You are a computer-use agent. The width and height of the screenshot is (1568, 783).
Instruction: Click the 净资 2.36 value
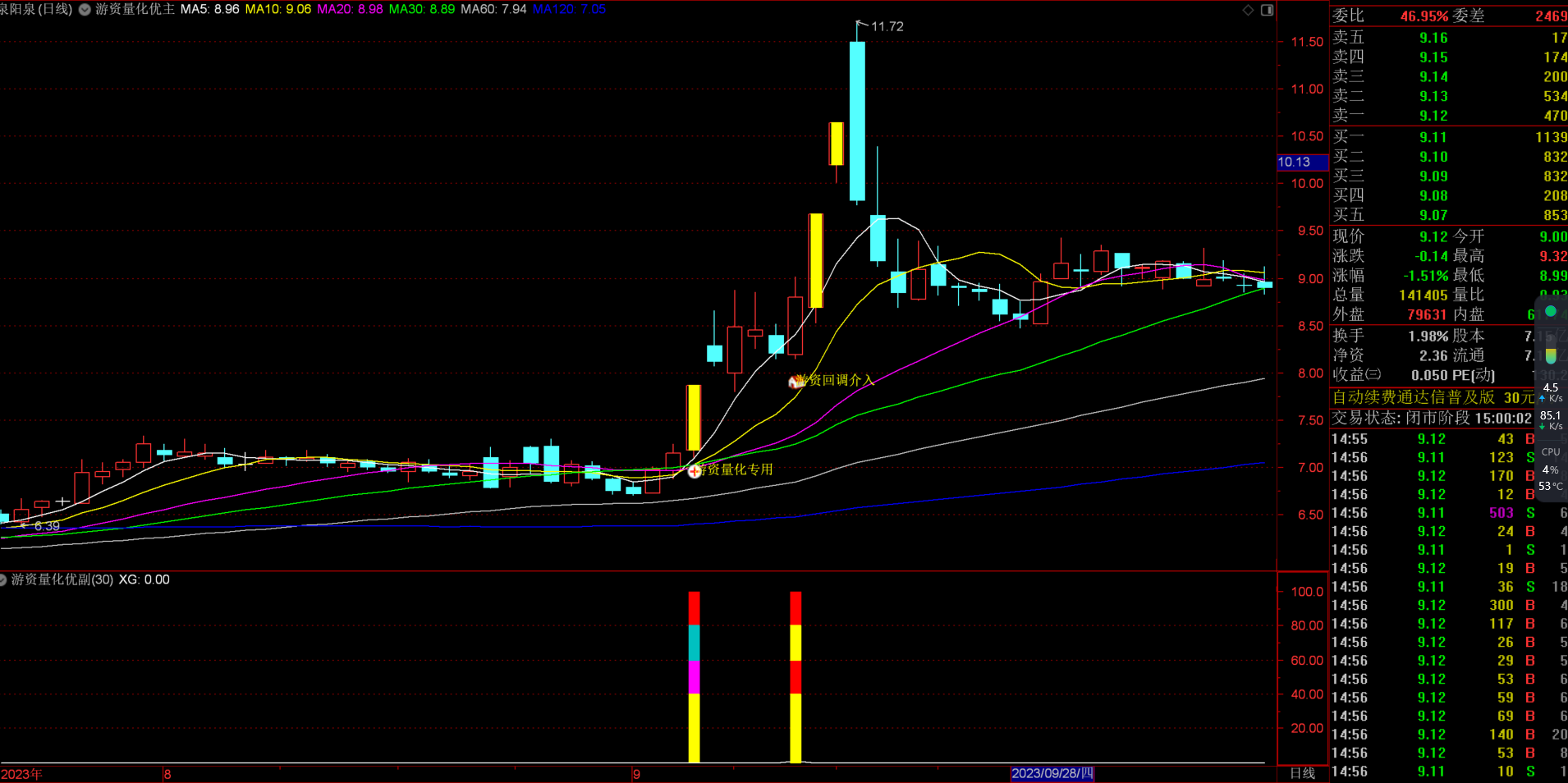1433,356
